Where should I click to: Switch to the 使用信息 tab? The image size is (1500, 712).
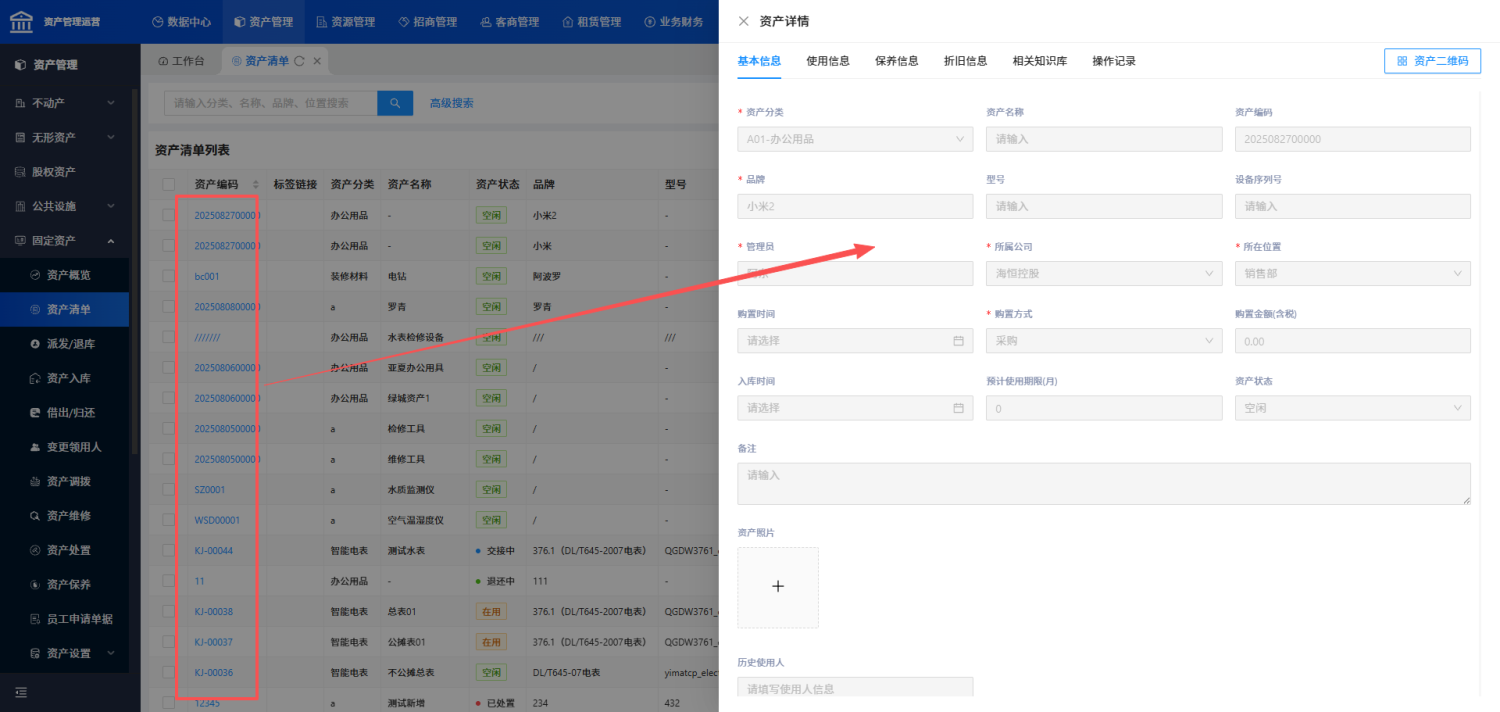coord(828,61)
